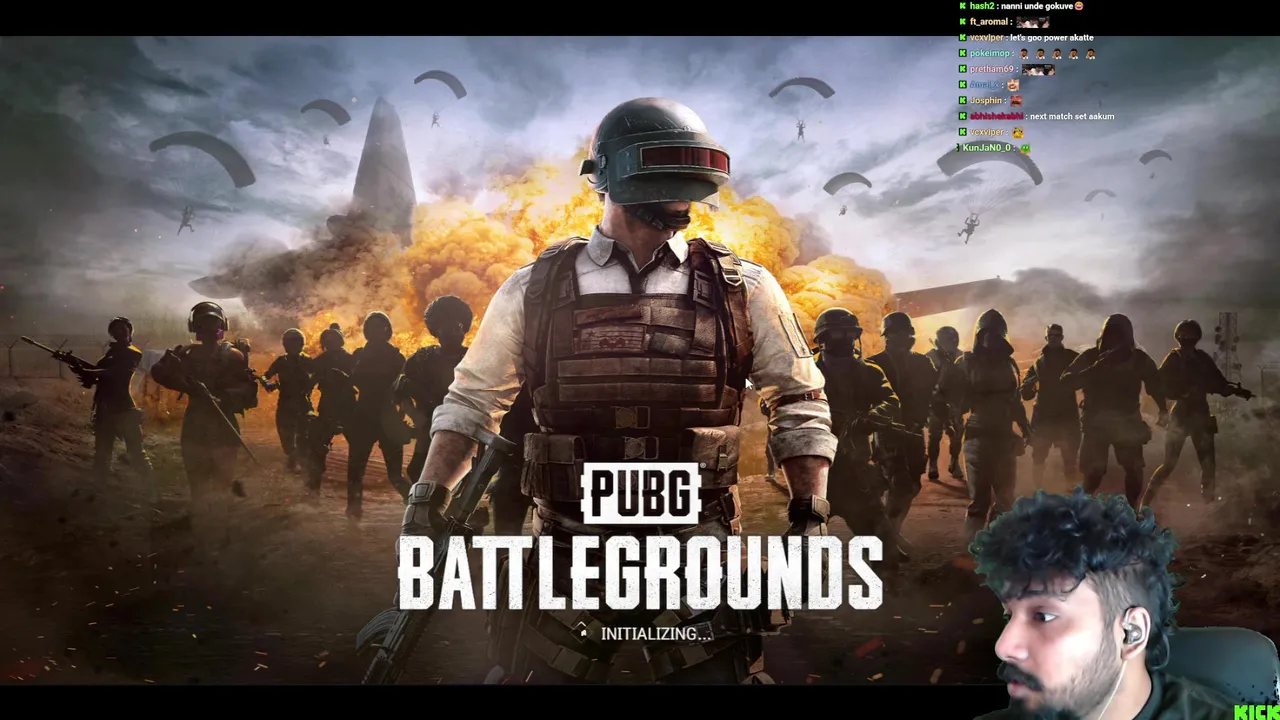Screen dimensions: 1280x720
Task: Click the Kick badge beside abhishekabhi
Action: [x=963, y=116]
